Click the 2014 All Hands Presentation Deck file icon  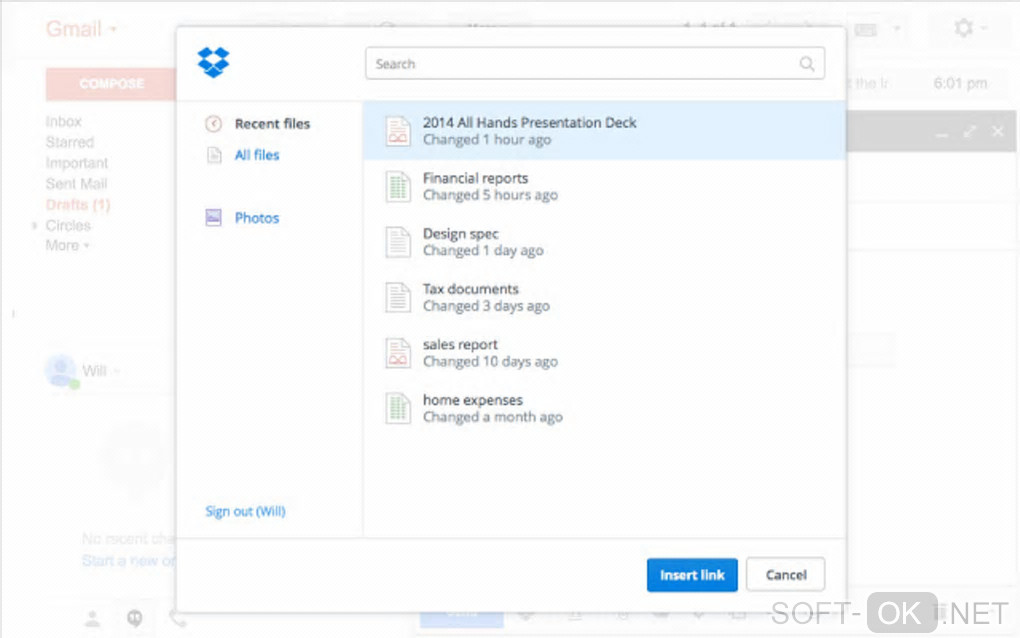(398, 131)
